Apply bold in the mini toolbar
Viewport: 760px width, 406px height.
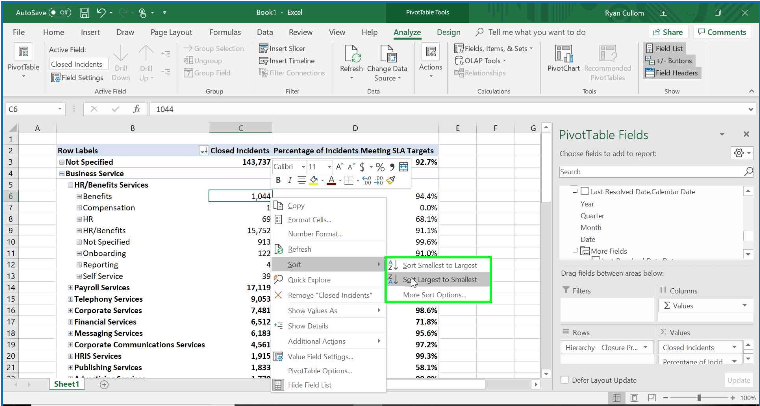tap(278, 180)
